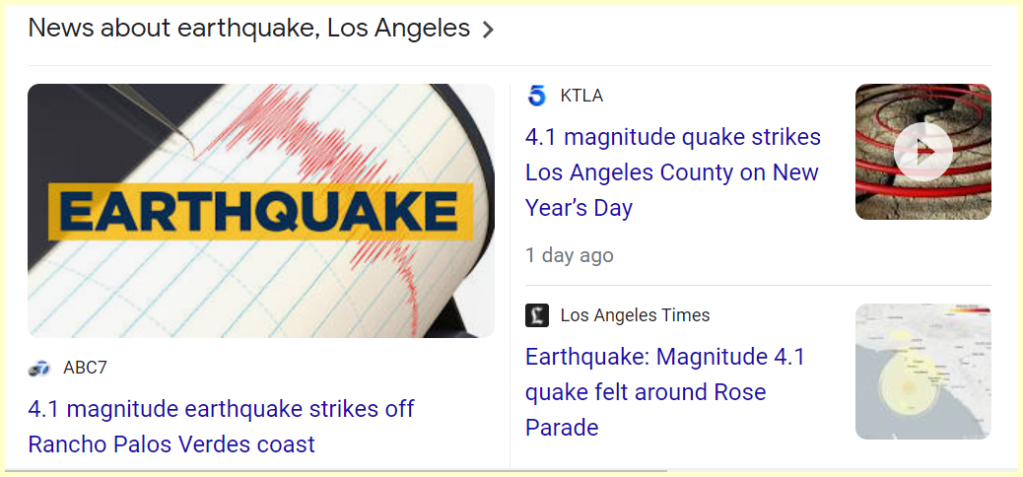Click the ABC7 logo icon

pos(39,368)
